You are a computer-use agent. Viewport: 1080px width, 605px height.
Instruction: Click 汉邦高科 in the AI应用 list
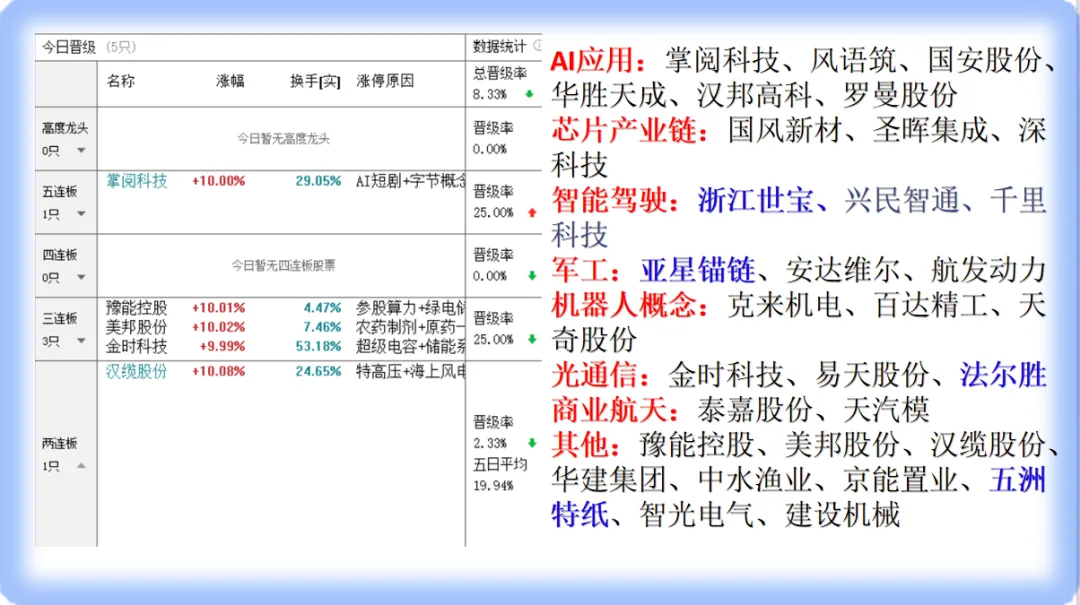(754, 95)
